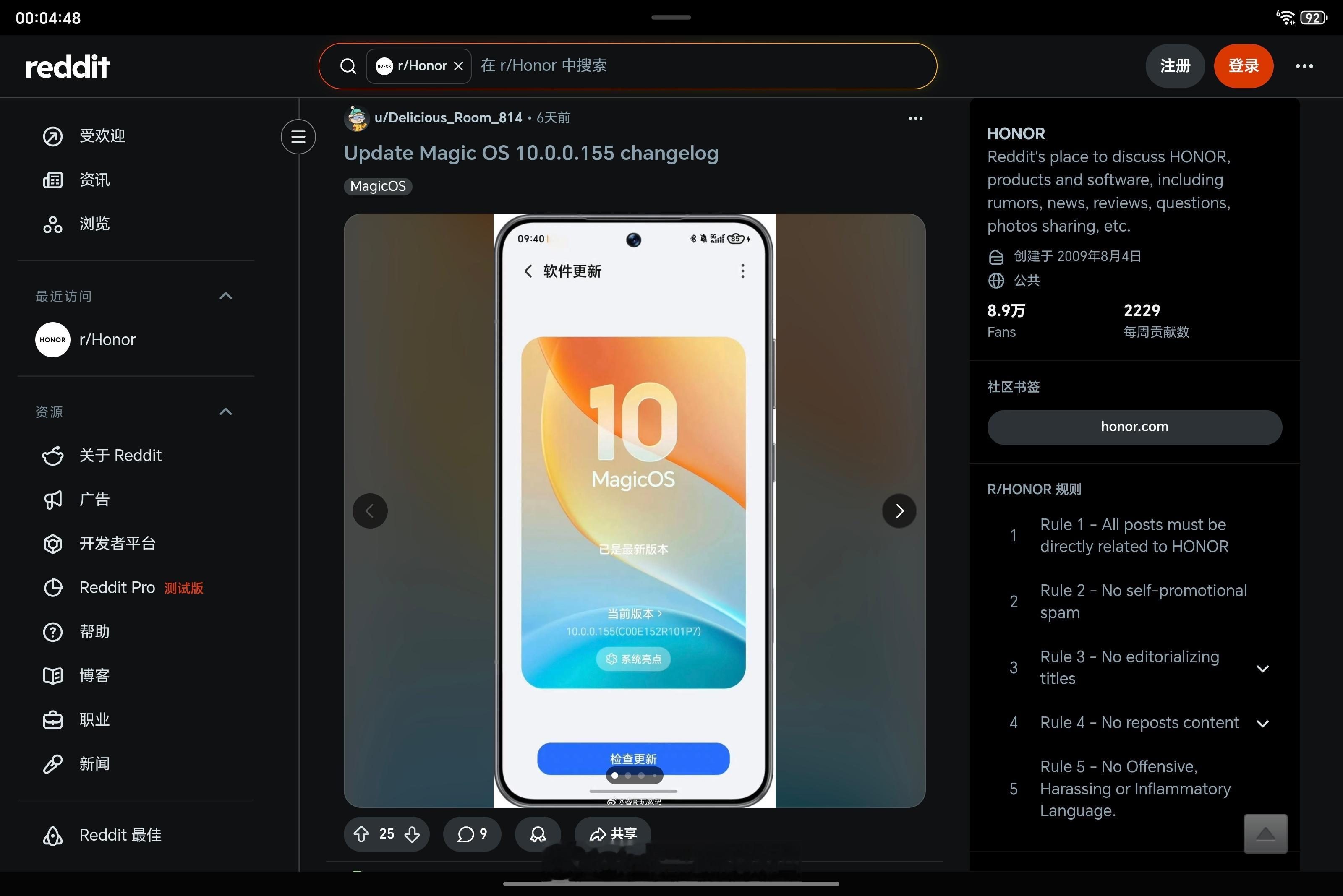Open the Magic OS changelog post title
Screen dimensions: 1343x896
(x=531, y=153)
